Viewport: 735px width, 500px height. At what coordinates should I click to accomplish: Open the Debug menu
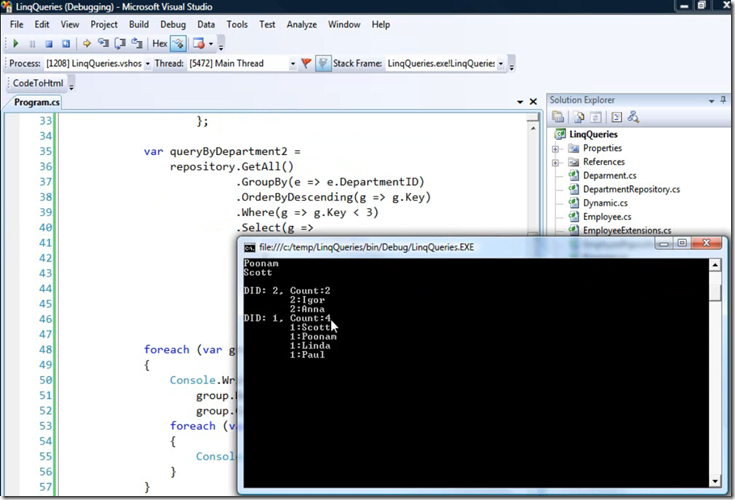(x=173, y=24)
